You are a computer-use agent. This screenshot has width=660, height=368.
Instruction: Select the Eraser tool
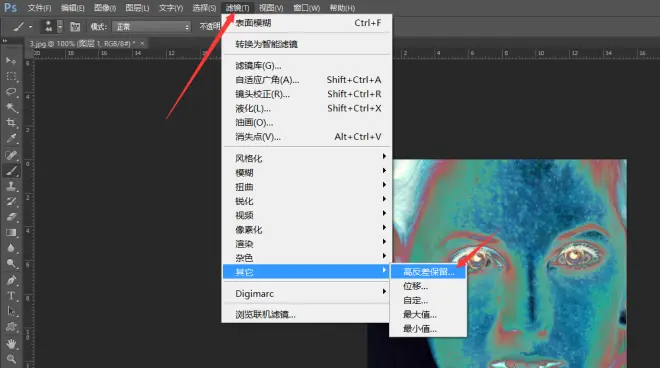tap(11, 217)
